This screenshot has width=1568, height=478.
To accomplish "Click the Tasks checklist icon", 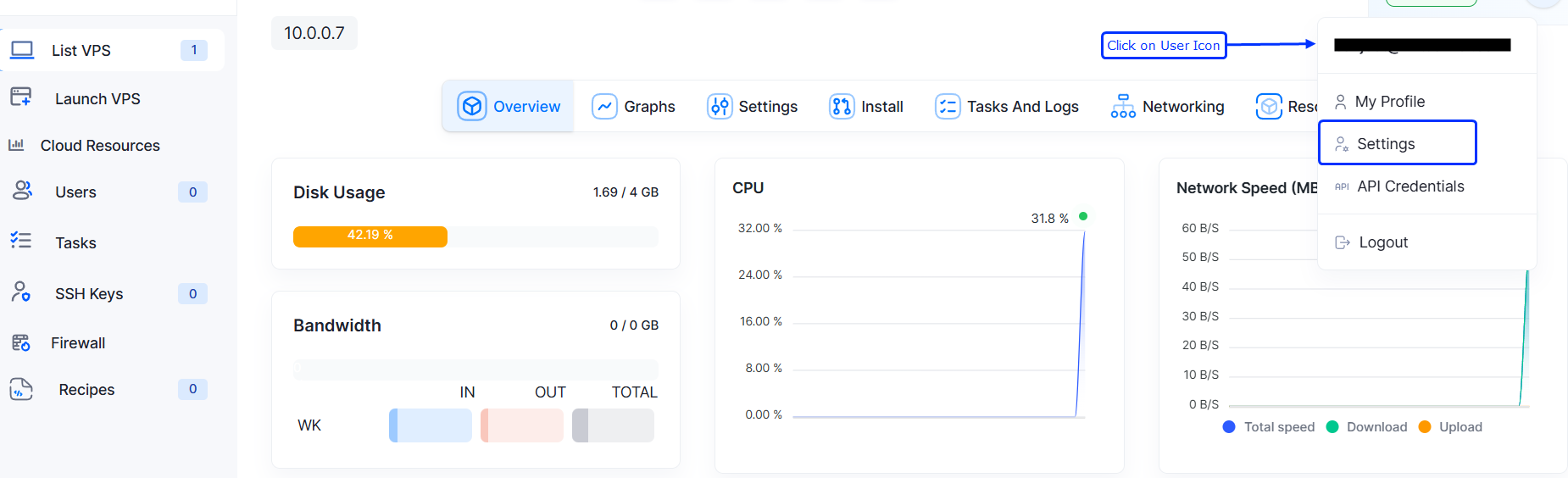I will pyautogui.click(x=21, y=241).
